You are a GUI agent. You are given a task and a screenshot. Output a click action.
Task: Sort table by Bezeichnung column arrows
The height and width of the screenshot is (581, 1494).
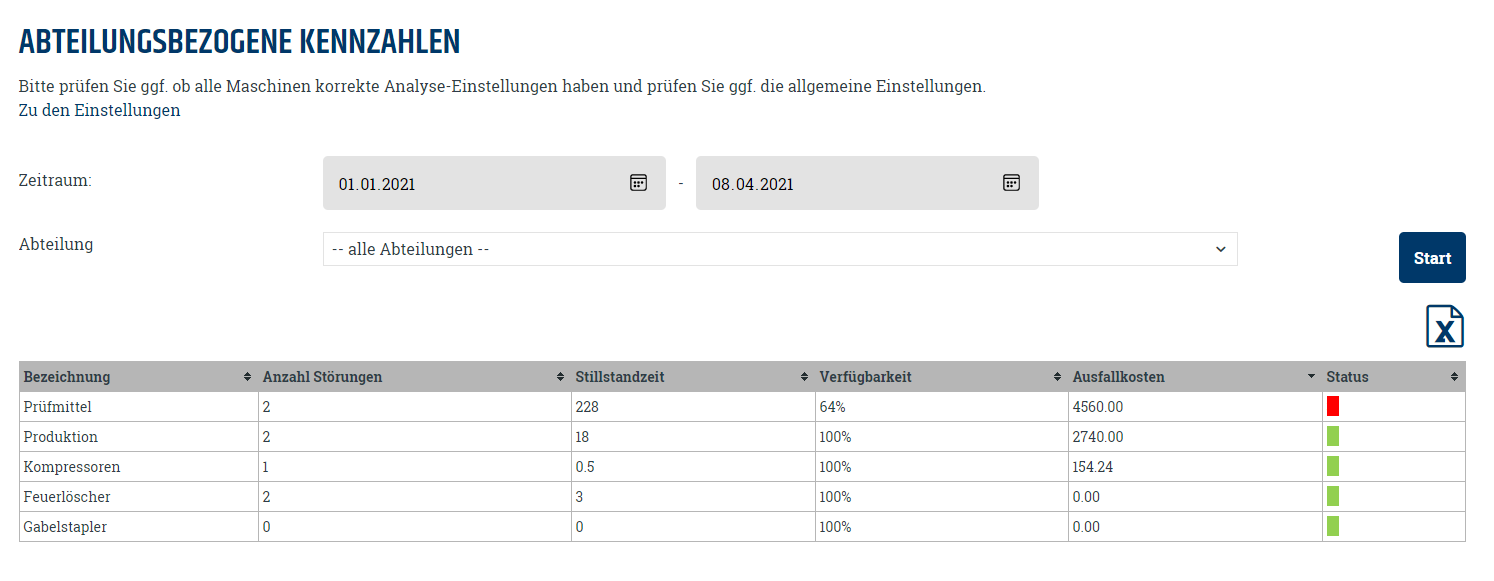[x=247, y=377]
